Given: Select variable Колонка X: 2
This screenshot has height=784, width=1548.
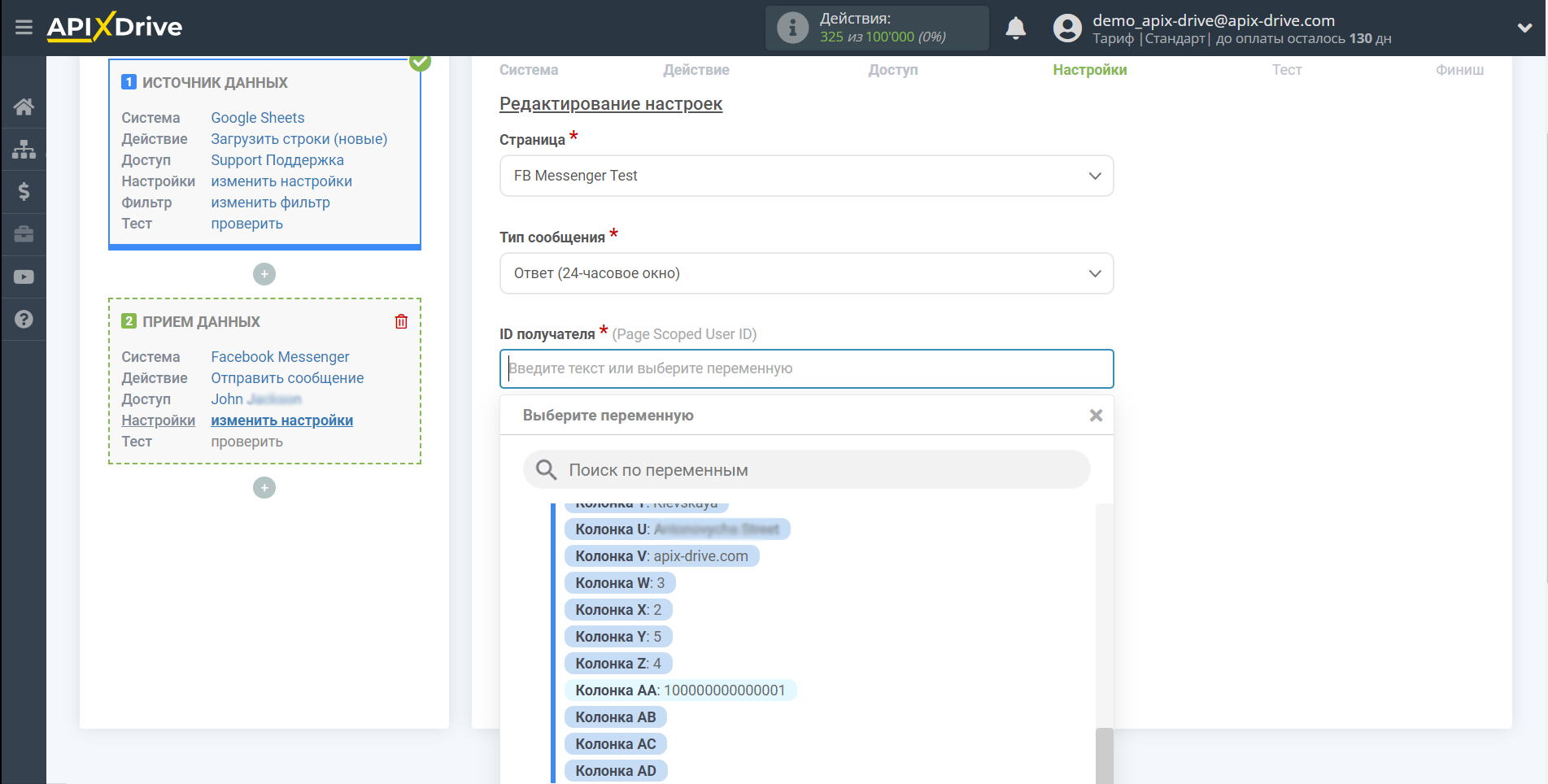Looking at the screenshot, I should click(x=618, y=610).
